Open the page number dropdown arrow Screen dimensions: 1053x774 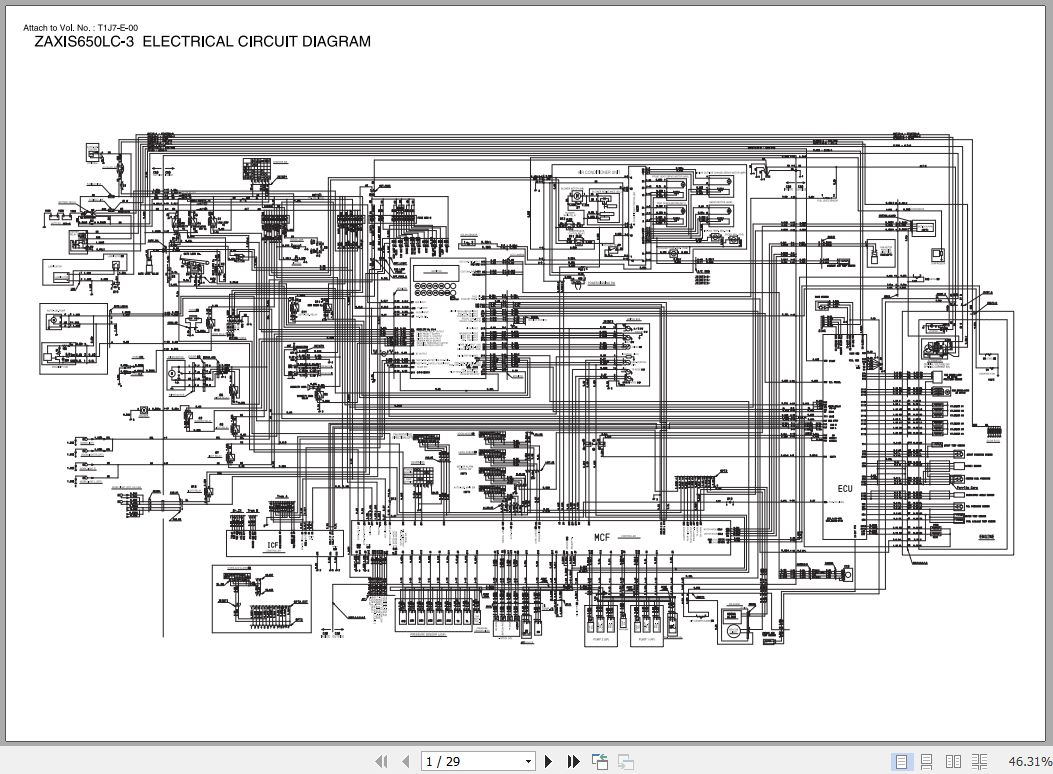[x=528, y=761]
